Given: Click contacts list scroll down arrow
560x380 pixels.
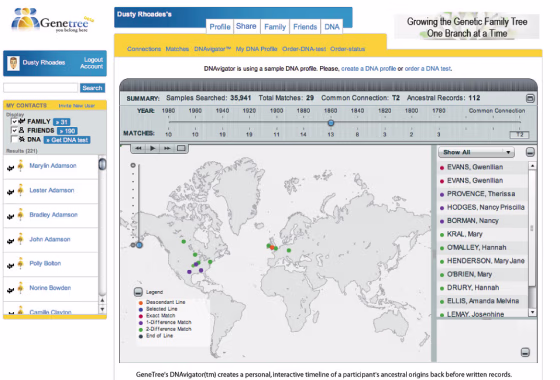Looking at the screenshot, I should (x=102, y=309).
